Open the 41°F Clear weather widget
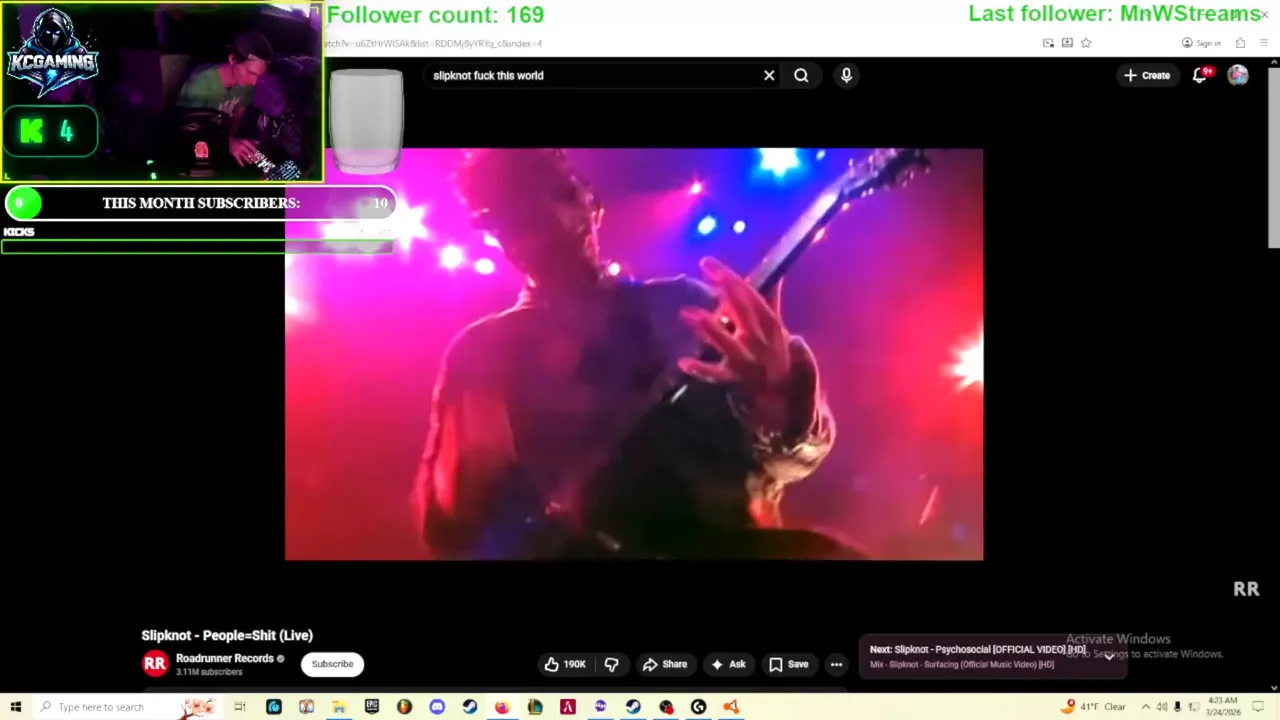Screen dimensions: 1280x720 pyautogui.click(x=1094, y=707)
